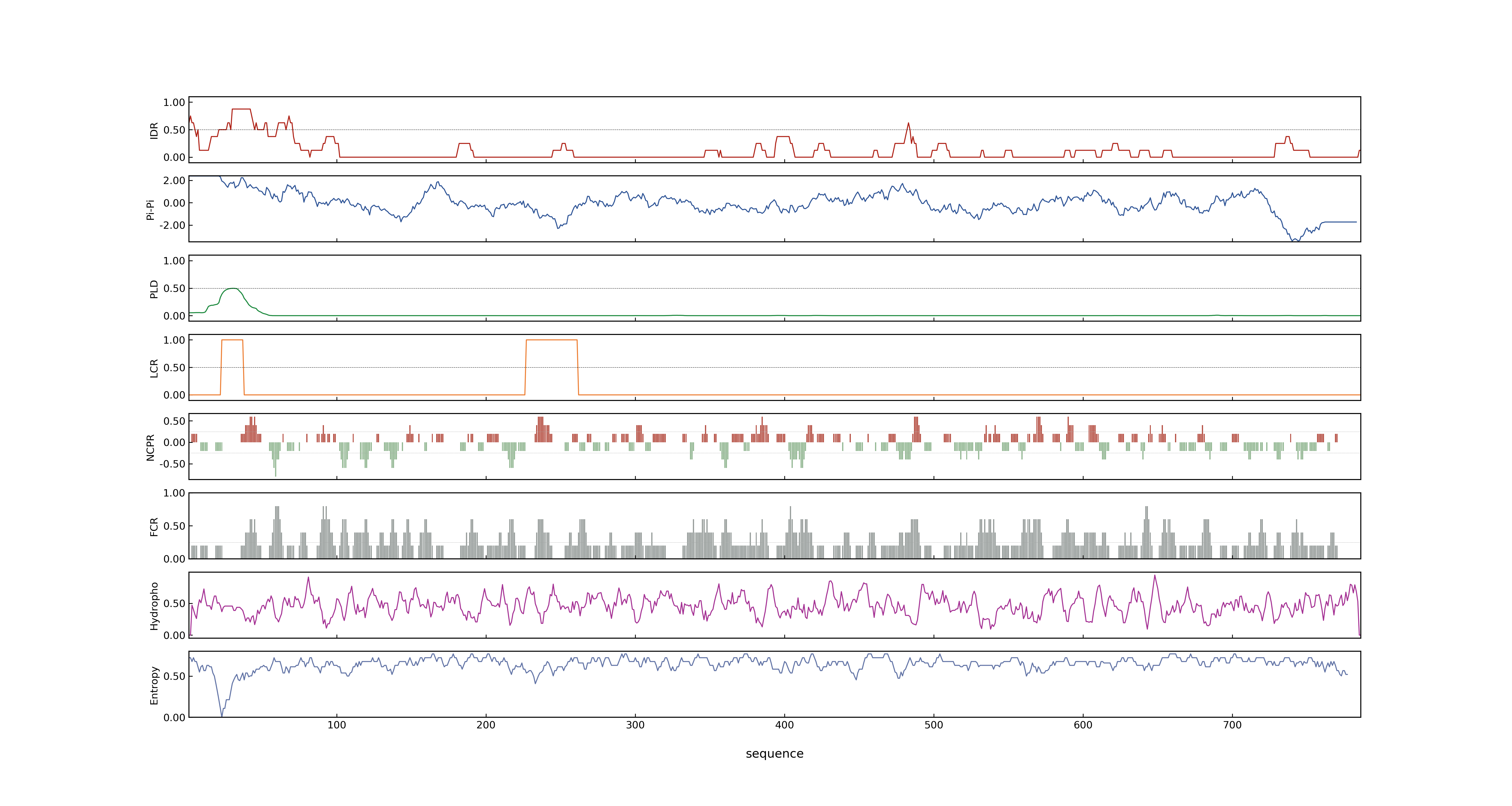This screenshot has width=1512, height=806.
Task: Click the 600 tick label on x-axis
Action: (1083, 725)
